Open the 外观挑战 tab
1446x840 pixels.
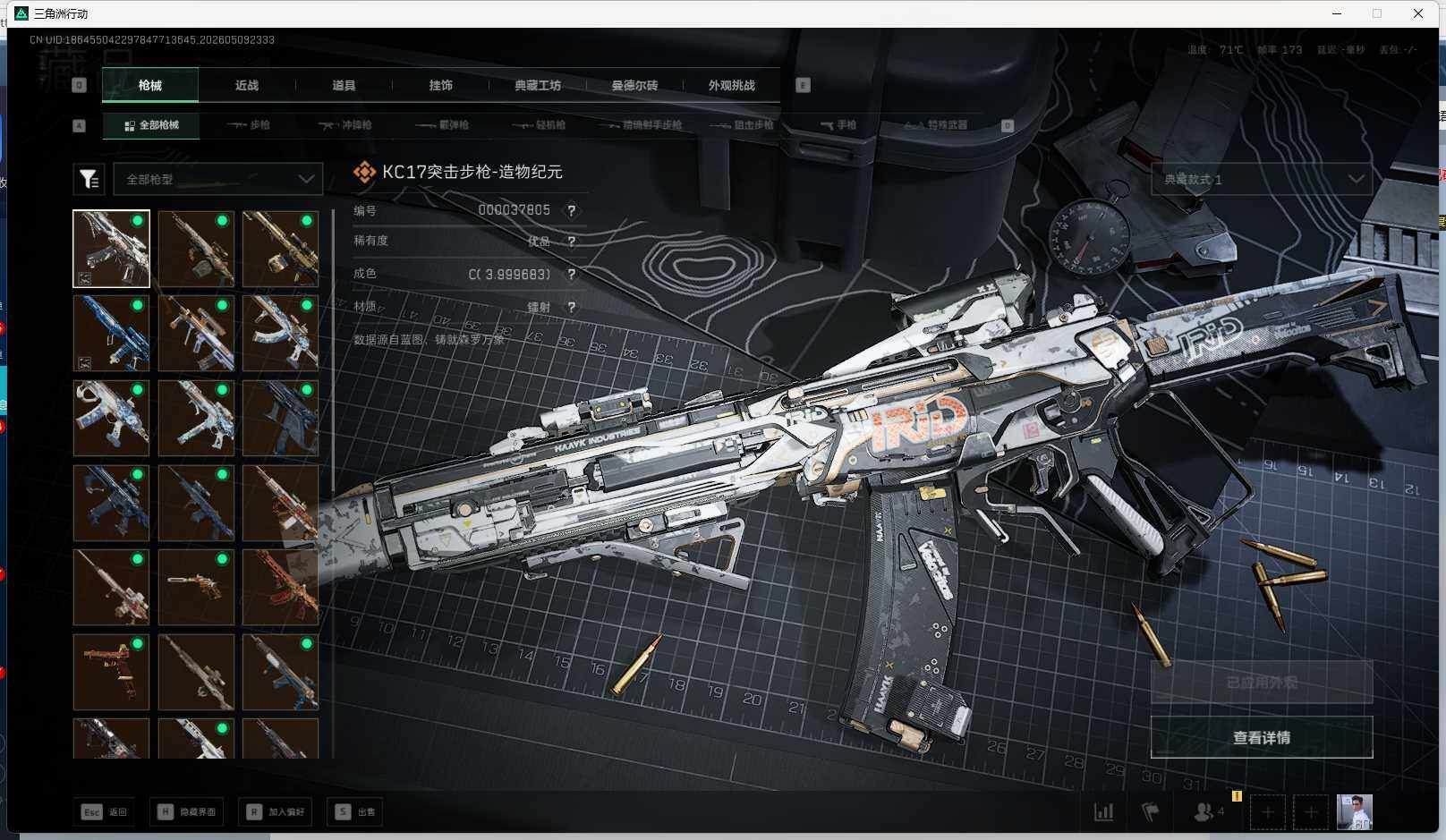tap(731, 85)
